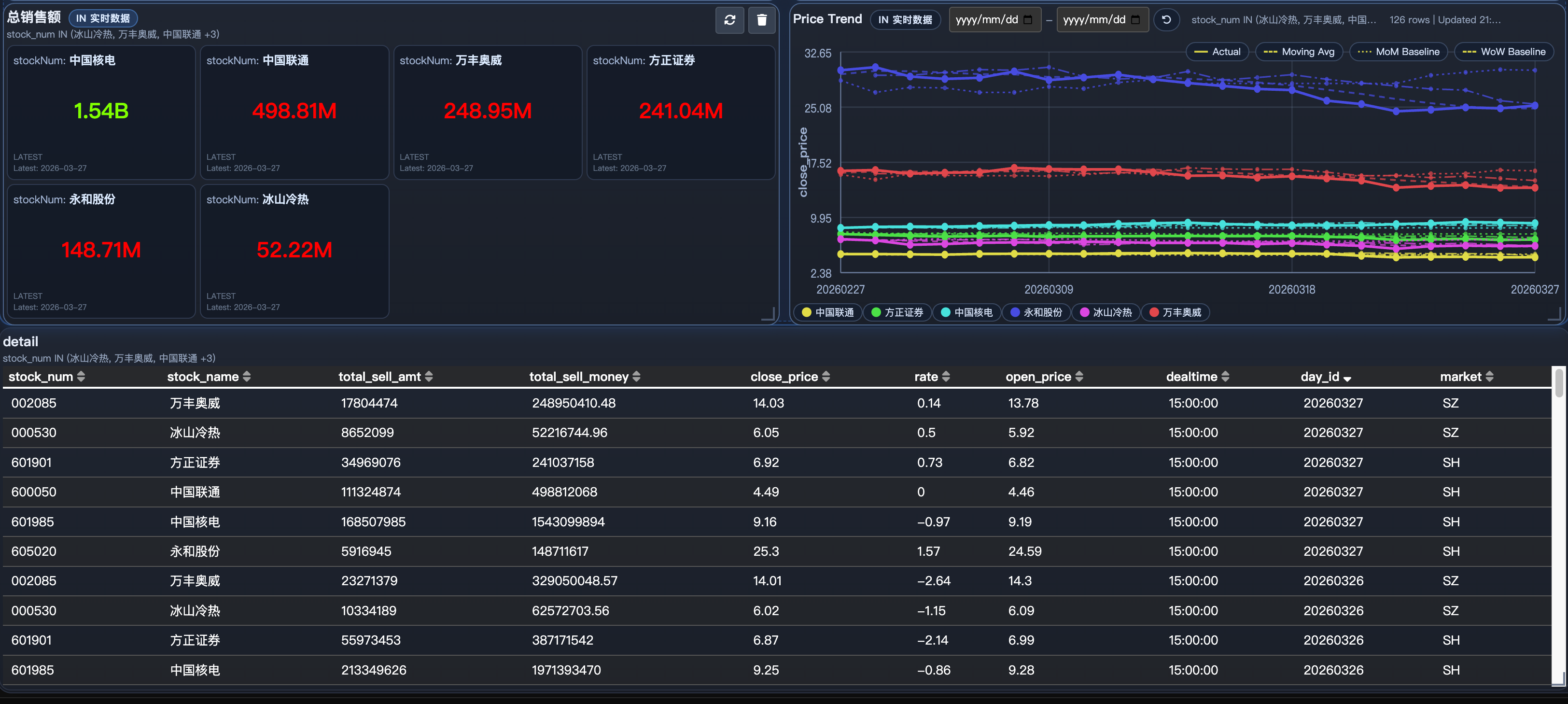Open the IN 实时数据 filter on 总销售额

point(102,18)
